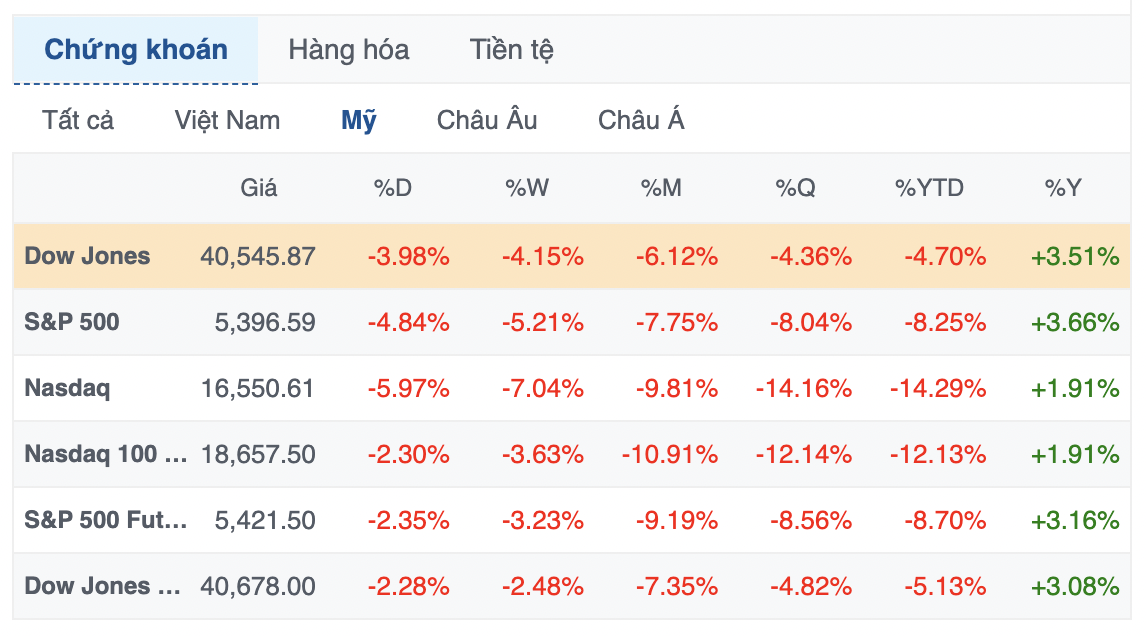Open the Hàng hóa tab
This screenshot has width=1146, height=636.
(348, 50)
